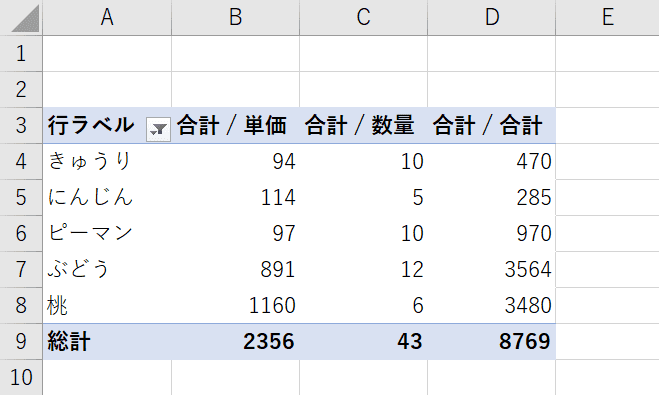Select row 2 header

(x=21, y=90)
